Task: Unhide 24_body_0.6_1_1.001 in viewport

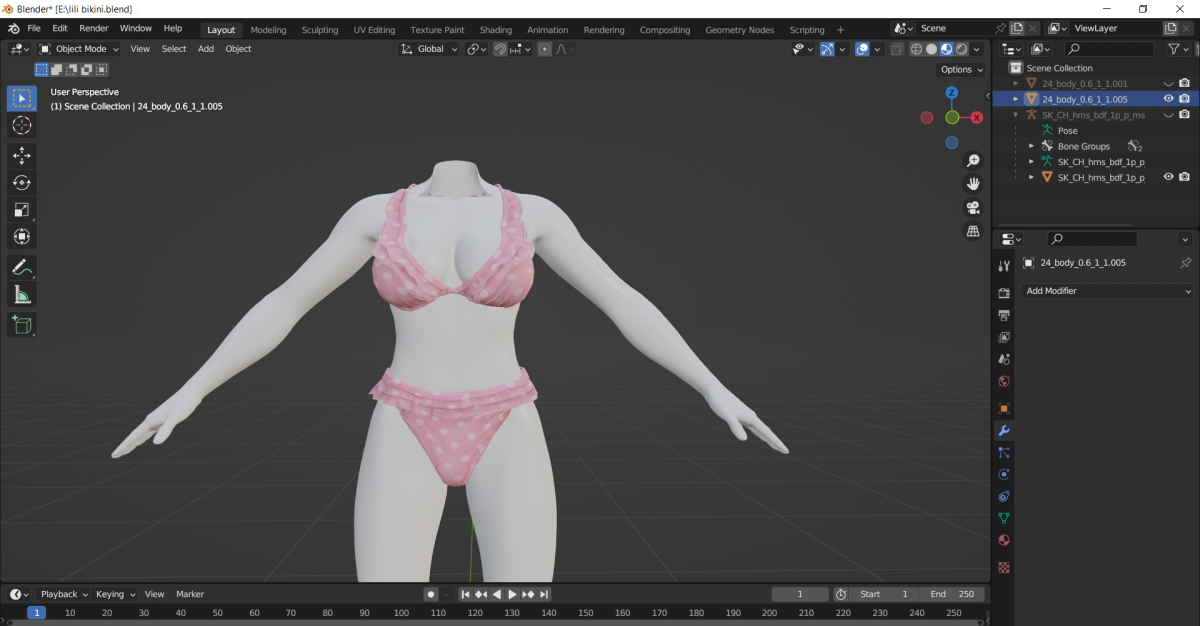Action: pos(1168,84)
